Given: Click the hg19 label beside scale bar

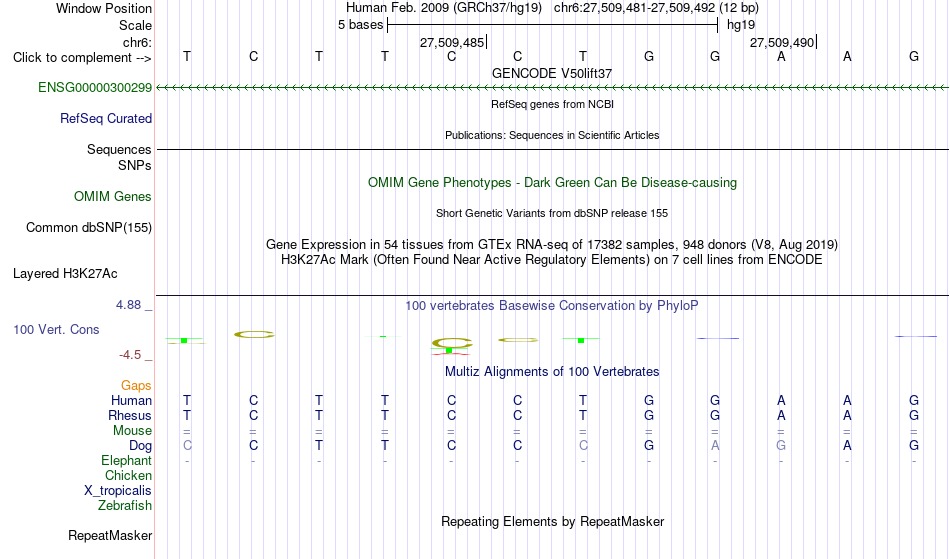Looking at the screenshot, I should click(x=741, y=25).
